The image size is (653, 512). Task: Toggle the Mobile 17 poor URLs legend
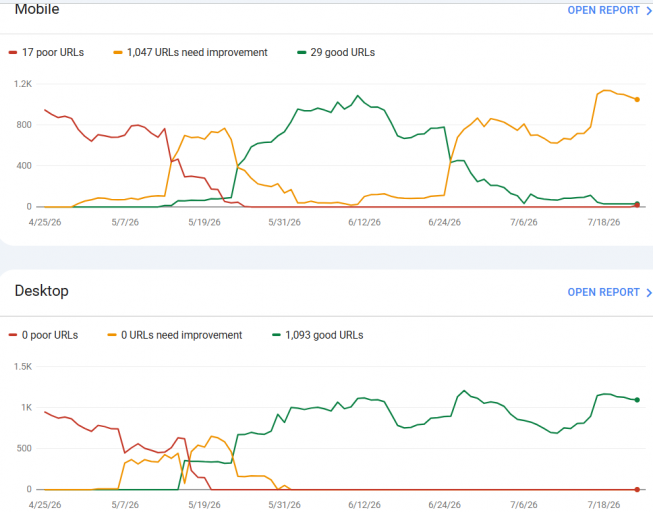point(46,52)
